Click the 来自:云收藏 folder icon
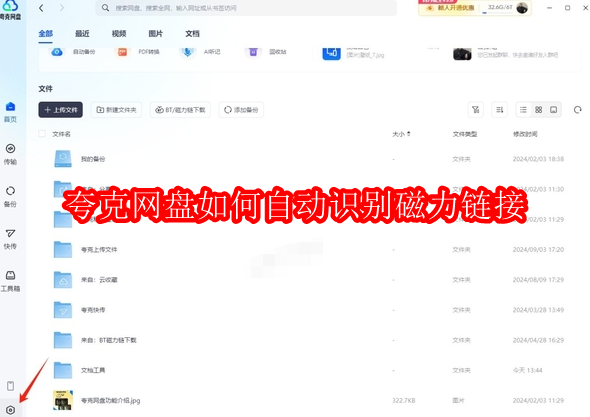Image resolution: width=590 pixels, height=417 pixels. (x=63, y=280)
